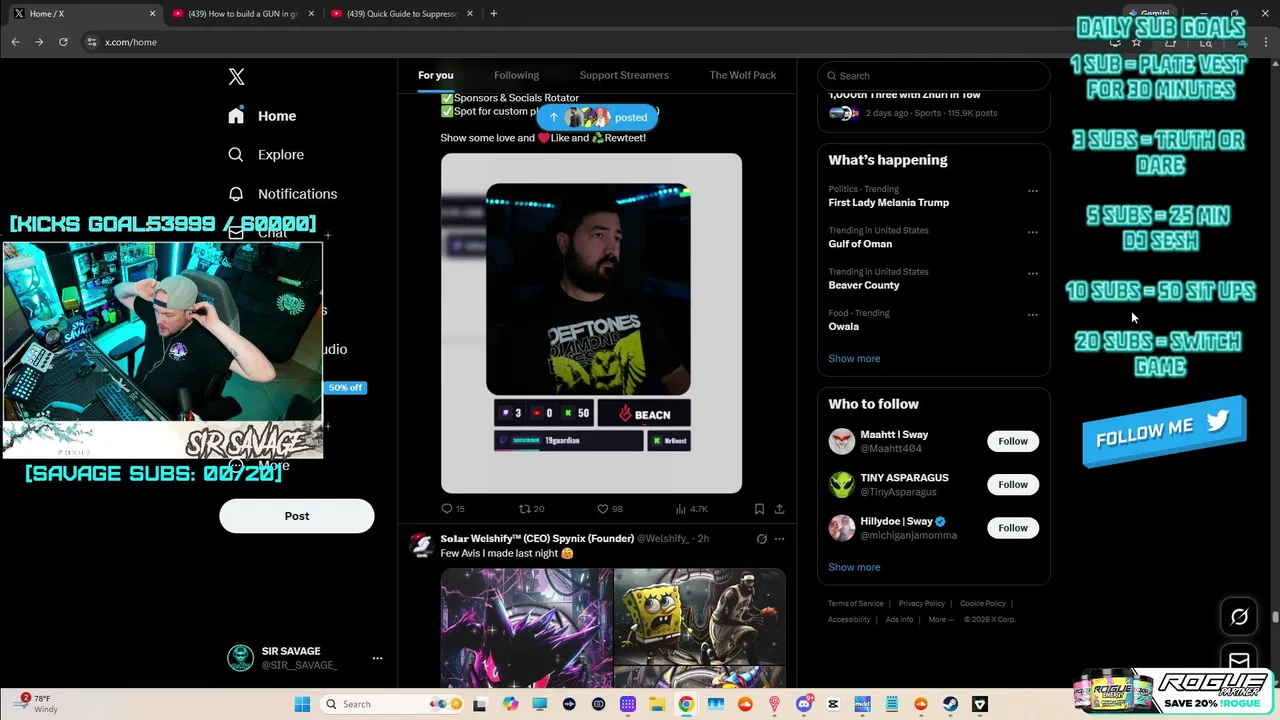
Task: Like the post with 98 likes
Action: (x=610, y=509)
